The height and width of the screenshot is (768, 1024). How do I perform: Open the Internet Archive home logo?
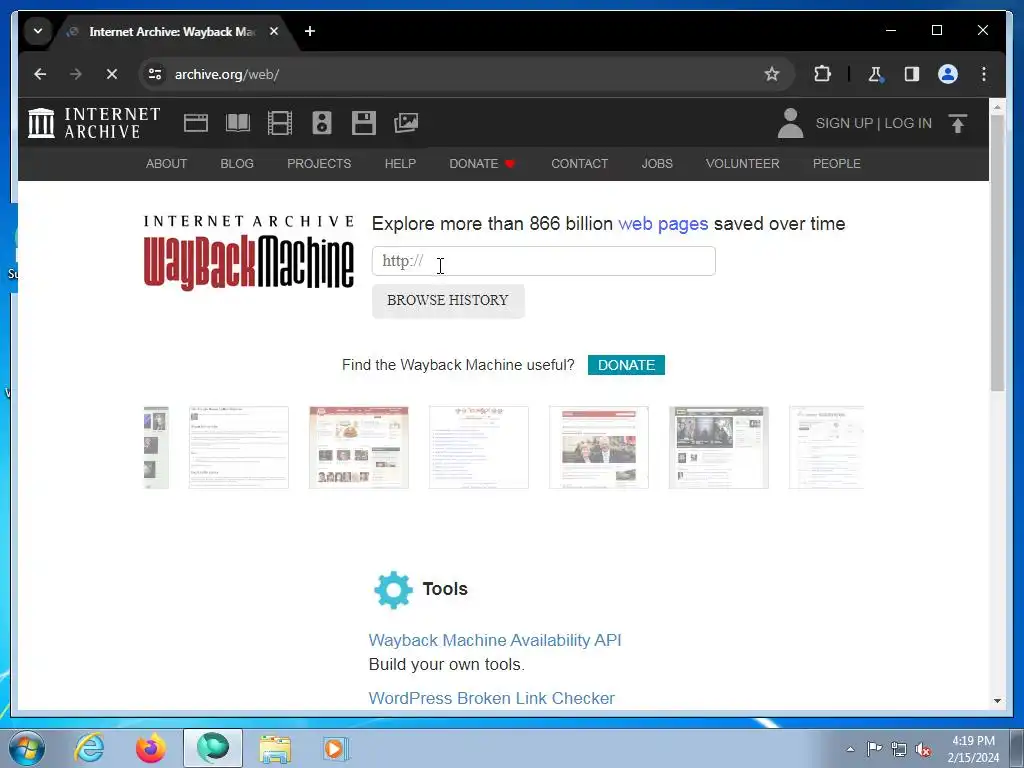click(95, 123)
